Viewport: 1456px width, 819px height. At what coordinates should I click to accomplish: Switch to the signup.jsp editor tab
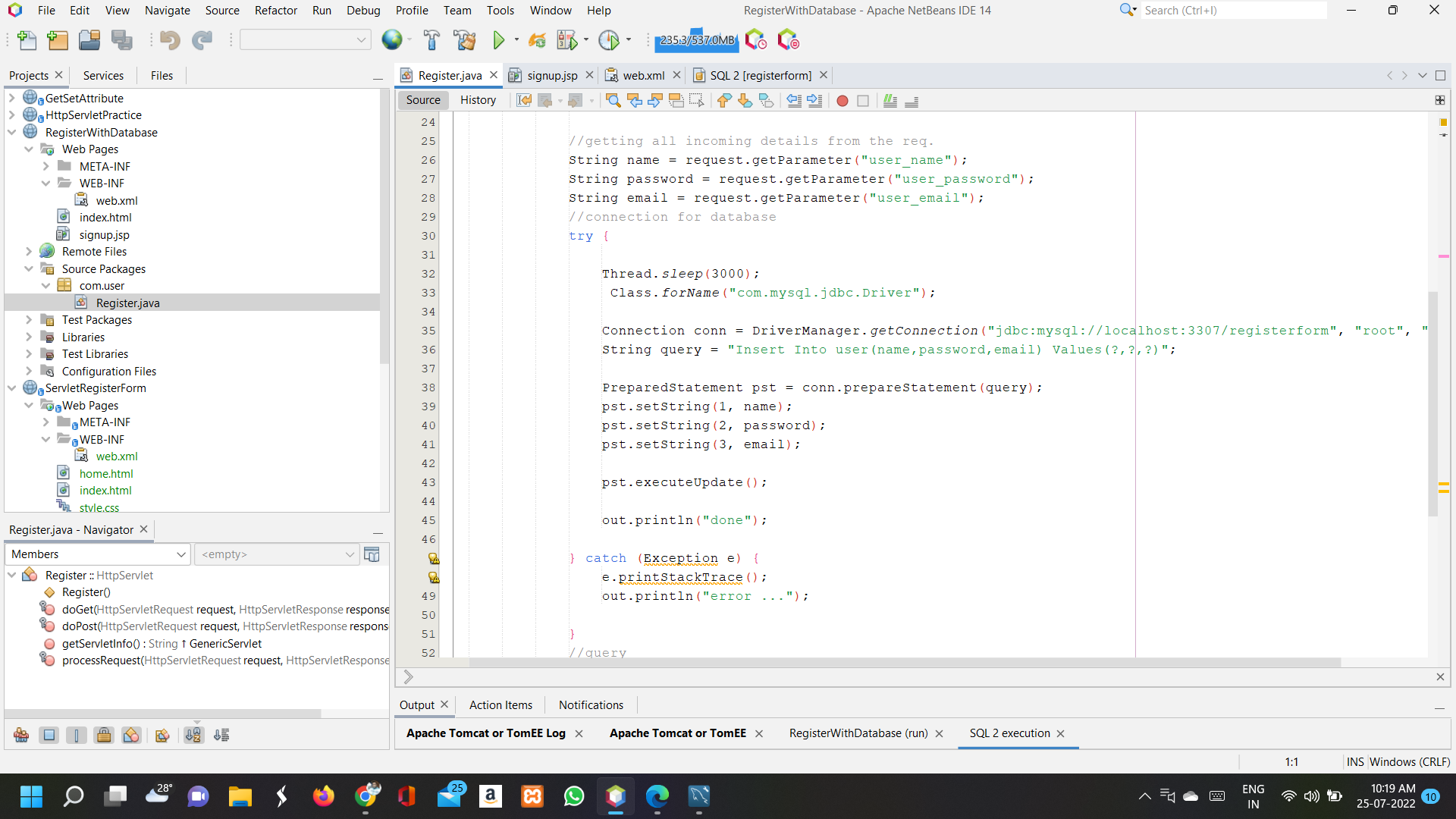pyautogui.click(x=551, y=75)
